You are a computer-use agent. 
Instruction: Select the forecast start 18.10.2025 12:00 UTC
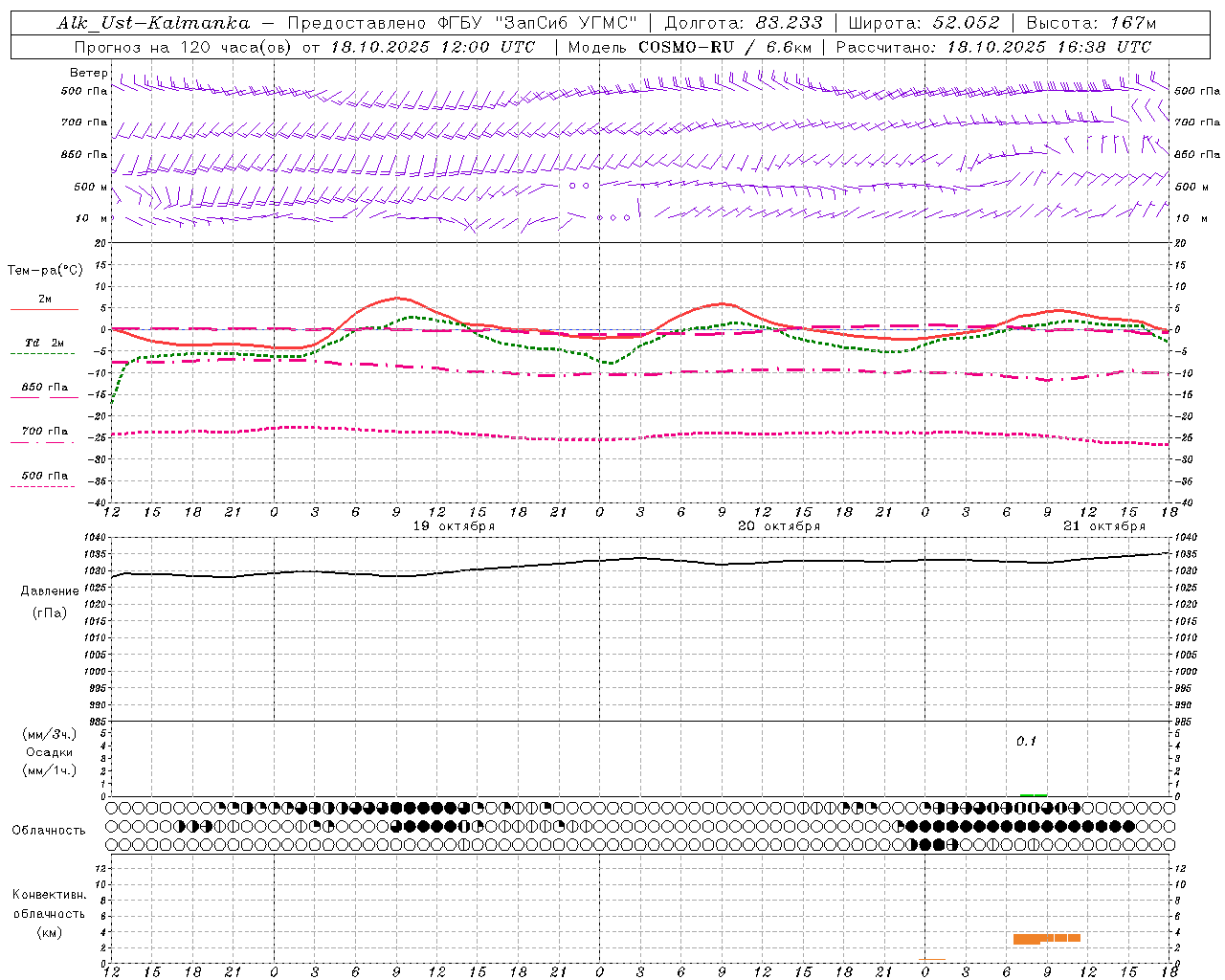tap(433, 47)
